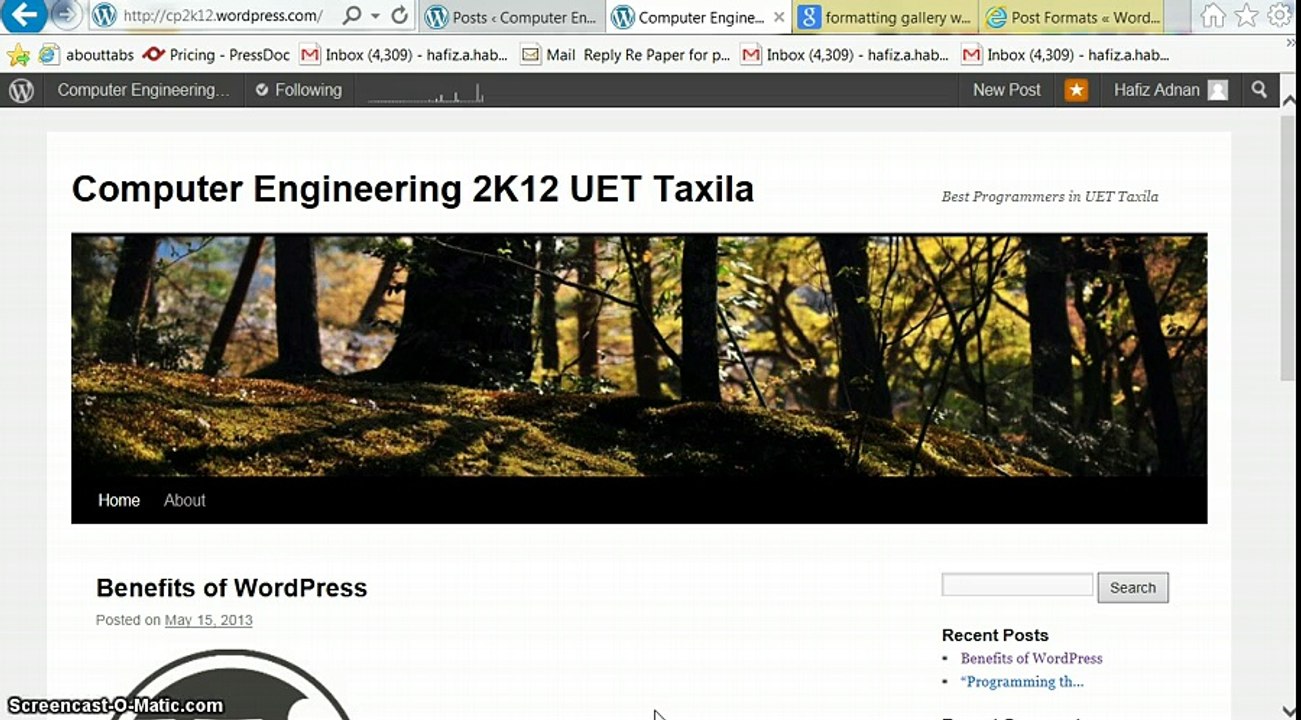The image size is (1301, 720).
Task: Open the 'Pricing - PressDoc' bookmark
Action: (x=216, y=55)
